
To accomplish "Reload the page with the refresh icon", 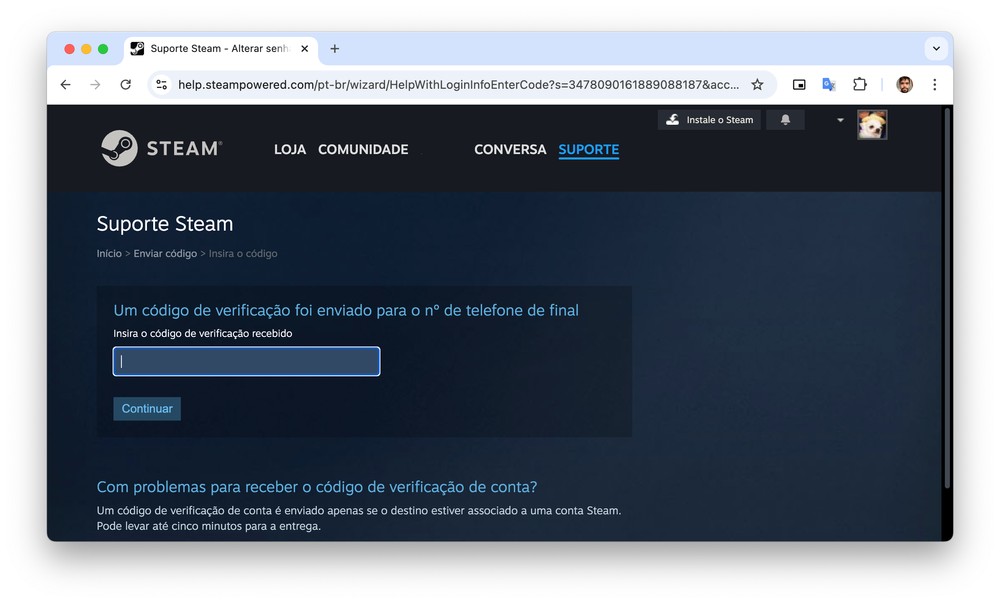I will [126, 85].
